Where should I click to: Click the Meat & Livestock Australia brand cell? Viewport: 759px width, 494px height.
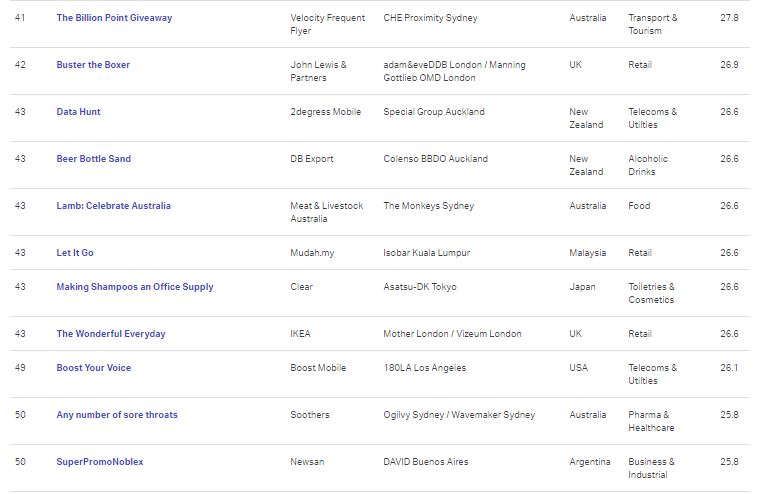pyautogui.click(x=327, y=212)
